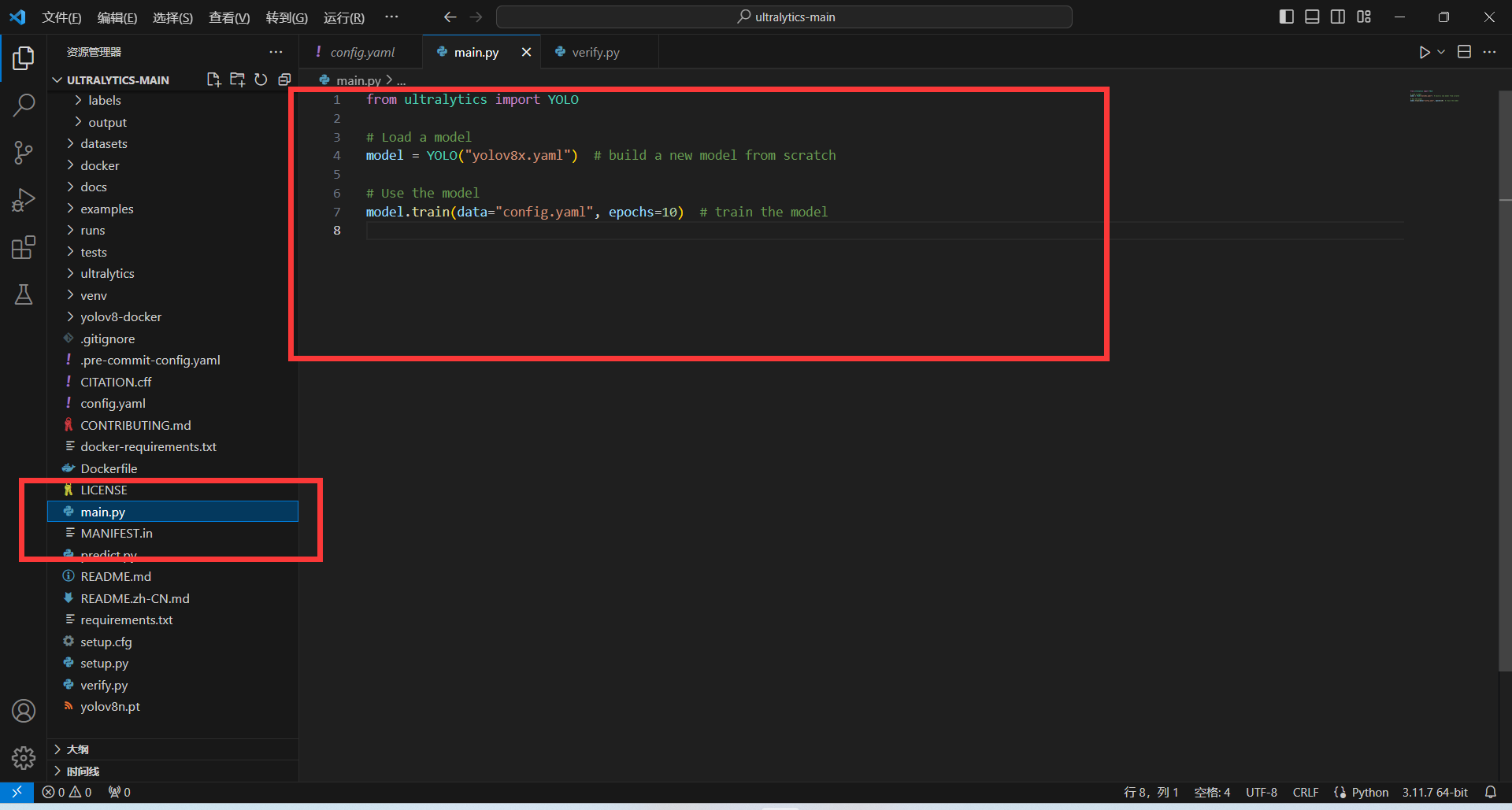Go to line via 行 8, 列 1
Viewport: 1512px width, 810px height.
click(x=1151, y=792)
